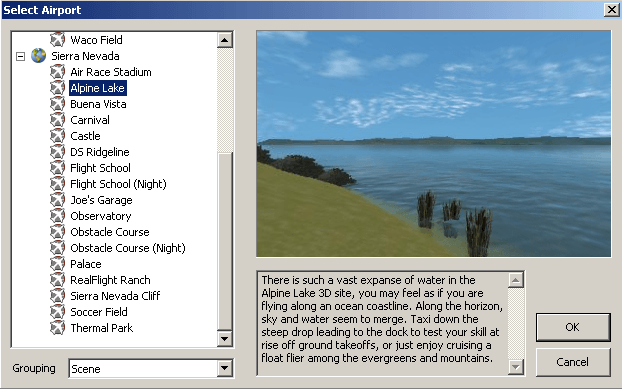Screen dimensions: 622x390
Task: Click the description box scroll up arrow
Action: coord(516,280)
